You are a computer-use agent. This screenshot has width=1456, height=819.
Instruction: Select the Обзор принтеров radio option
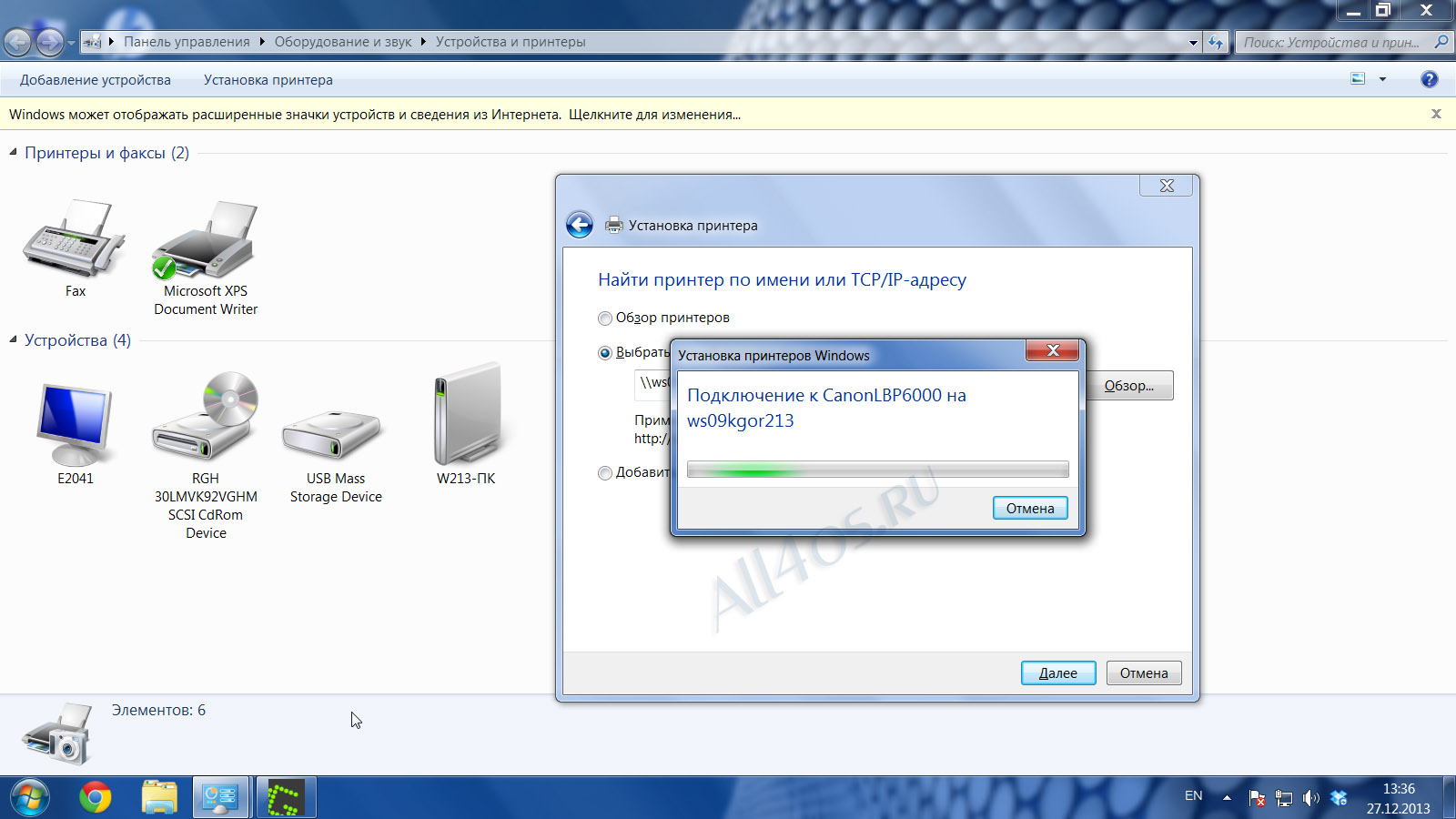point(605,318)
